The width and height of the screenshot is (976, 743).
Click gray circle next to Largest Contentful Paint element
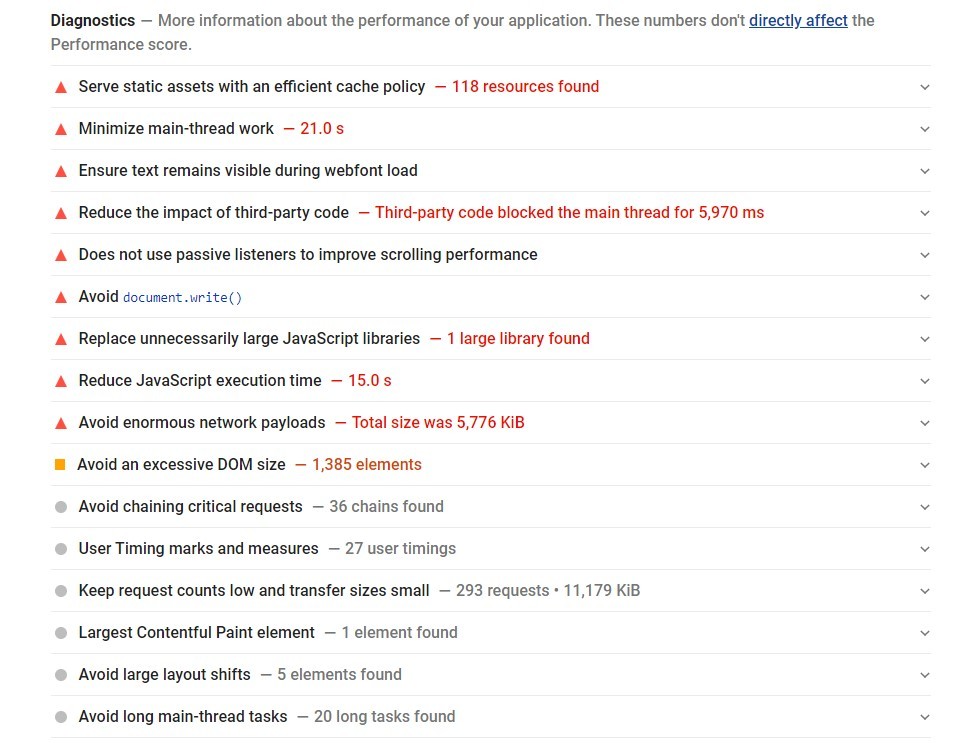61,633
